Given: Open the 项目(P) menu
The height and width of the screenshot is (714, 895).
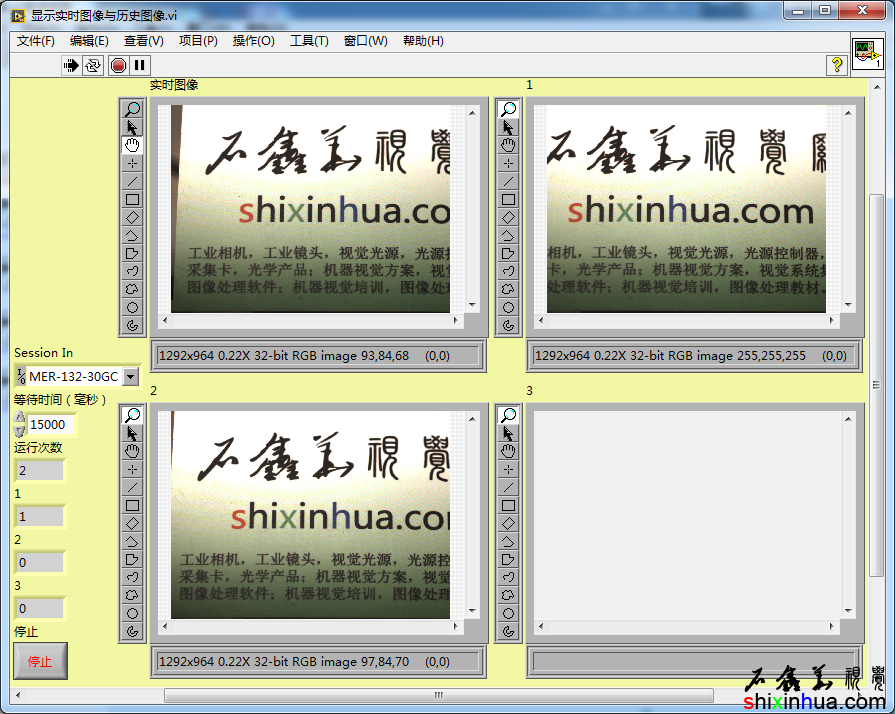Looking at the screenshot, I should coord(198,41).
